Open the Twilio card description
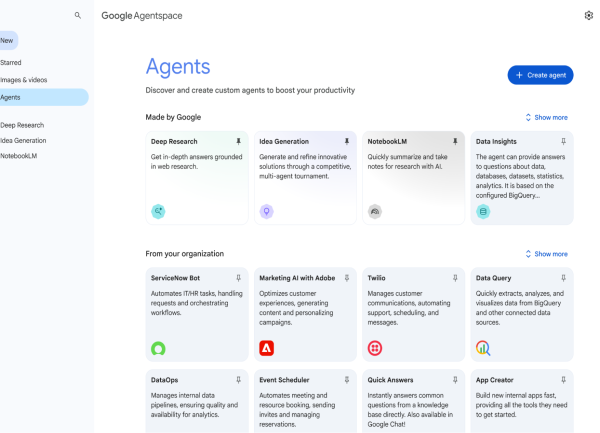600x433 pixels. pos(409,308)
